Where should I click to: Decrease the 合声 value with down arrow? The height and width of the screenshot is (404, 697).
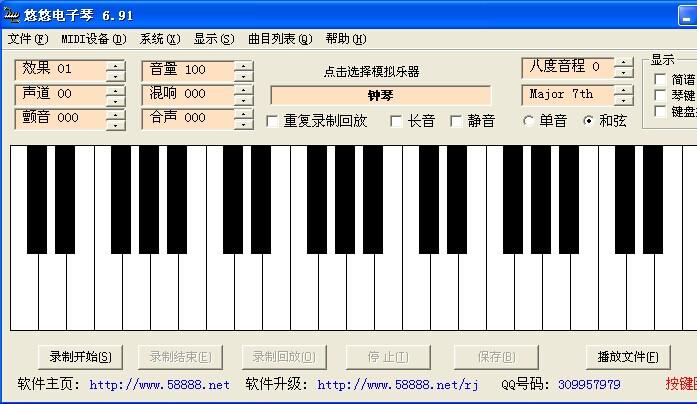243,124
